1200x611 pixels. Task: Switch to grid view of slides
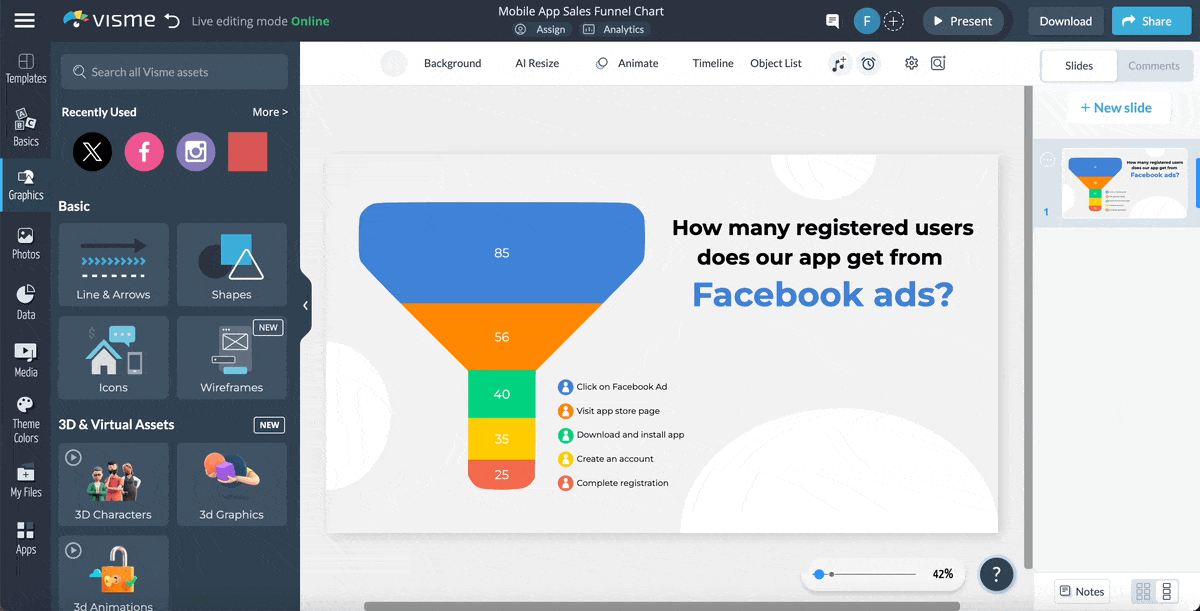pyautogui.click(x=1143, y=591)
